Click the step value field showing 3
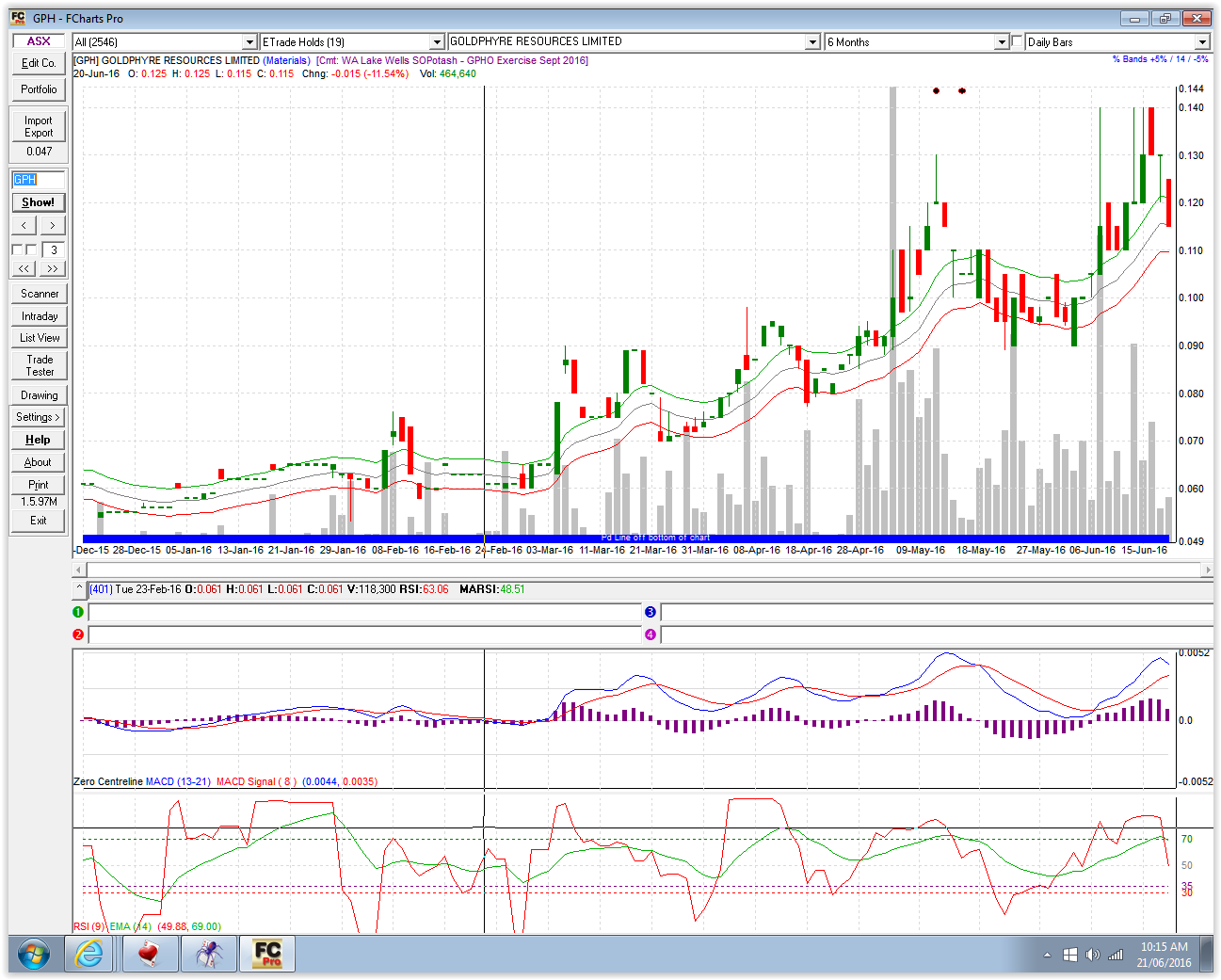This screenshot has width=1221, height=980. pyautogui.click(x=54, y=249)
